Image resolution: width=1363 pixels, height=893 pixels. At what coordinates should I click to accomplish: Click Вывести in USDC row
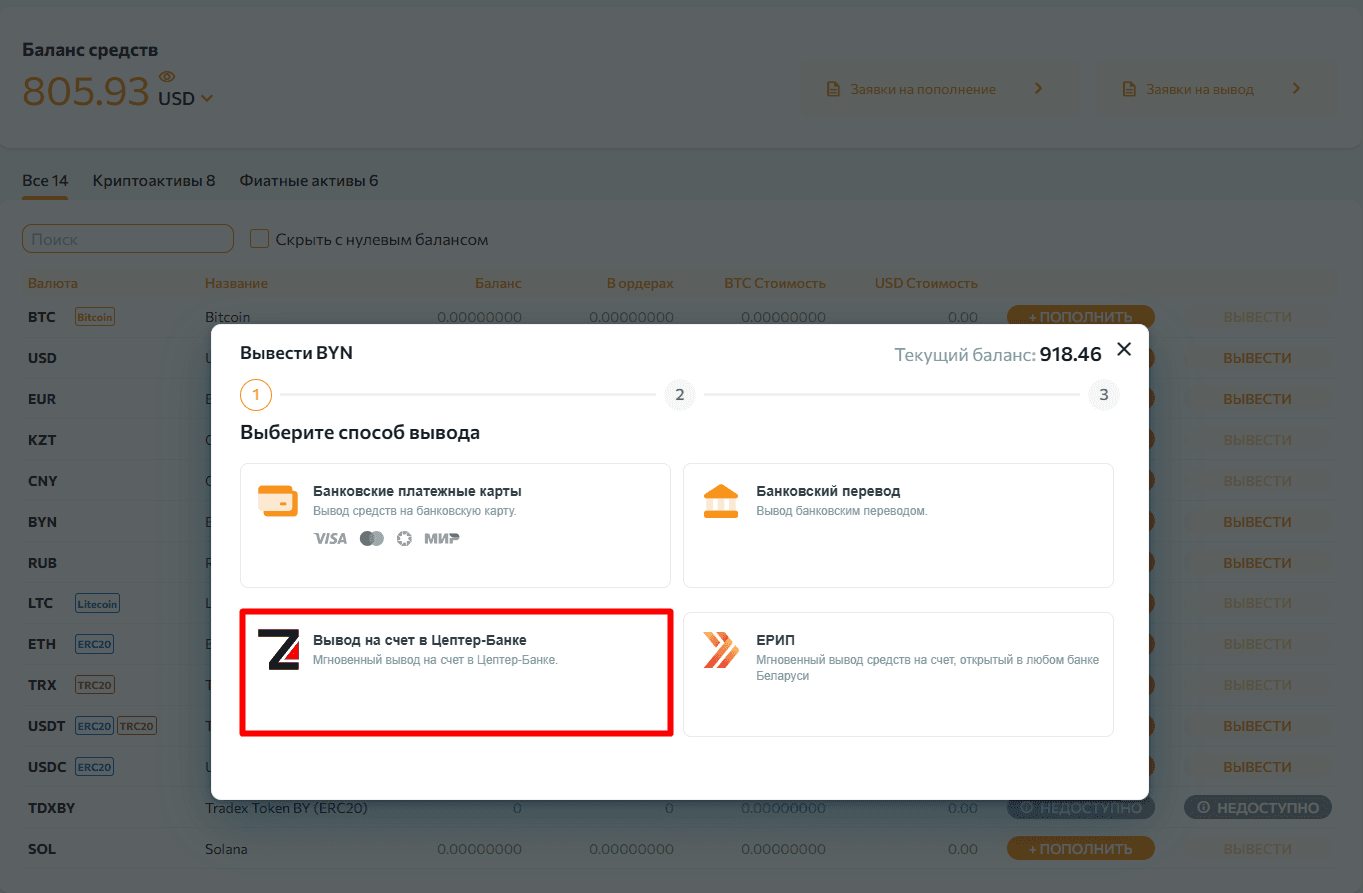click(x=1258, y=767)
